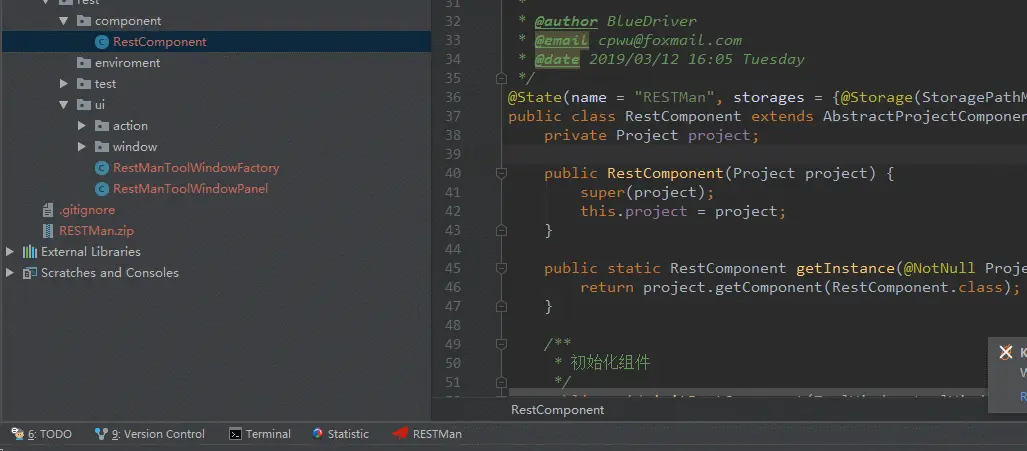Open the Terminal tool window
This screenshot has height=451, width=1027.
(260, 434)
